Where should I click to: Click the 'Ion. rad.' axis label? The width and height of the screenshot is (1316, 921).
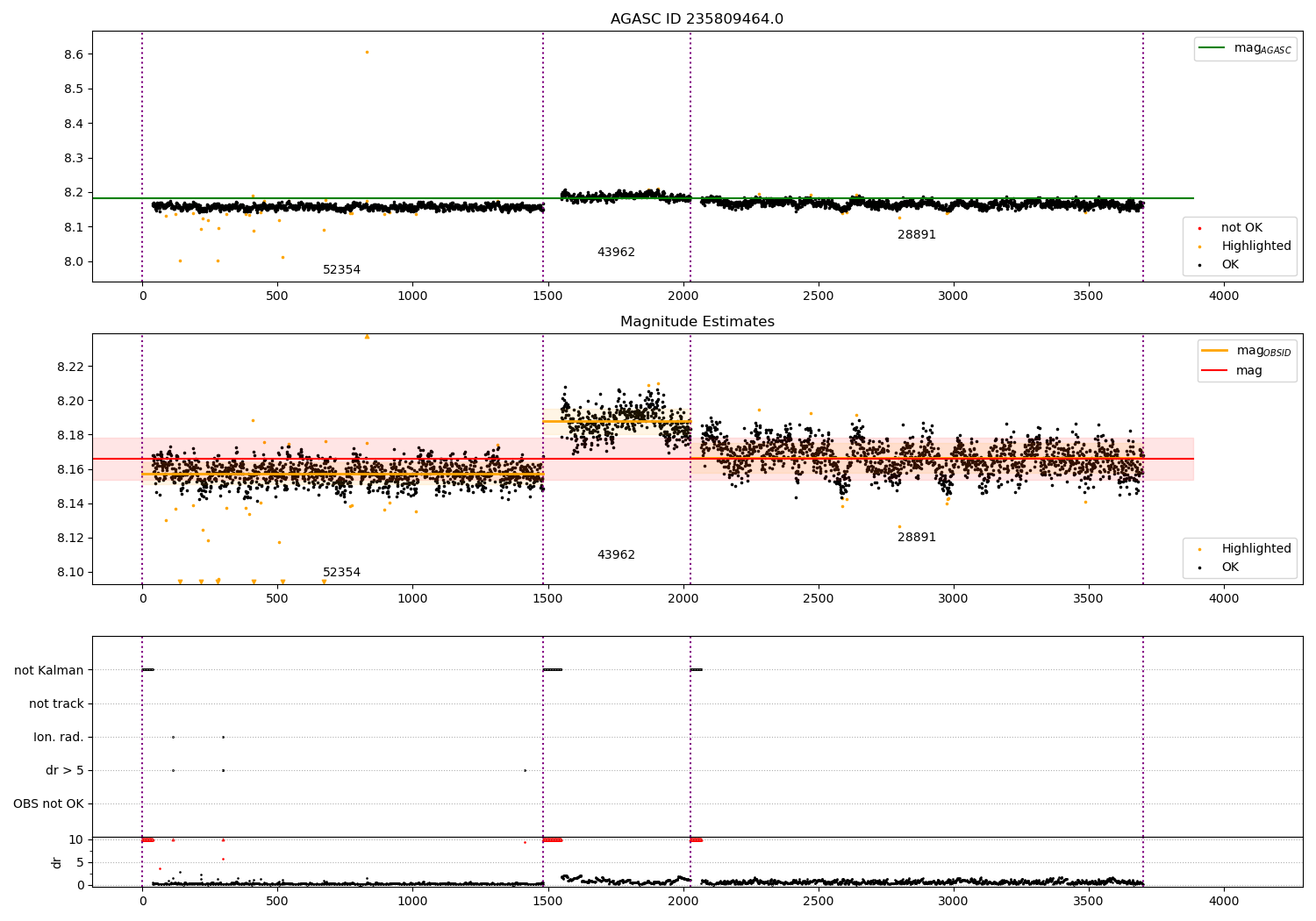click(x=59, y=738)
